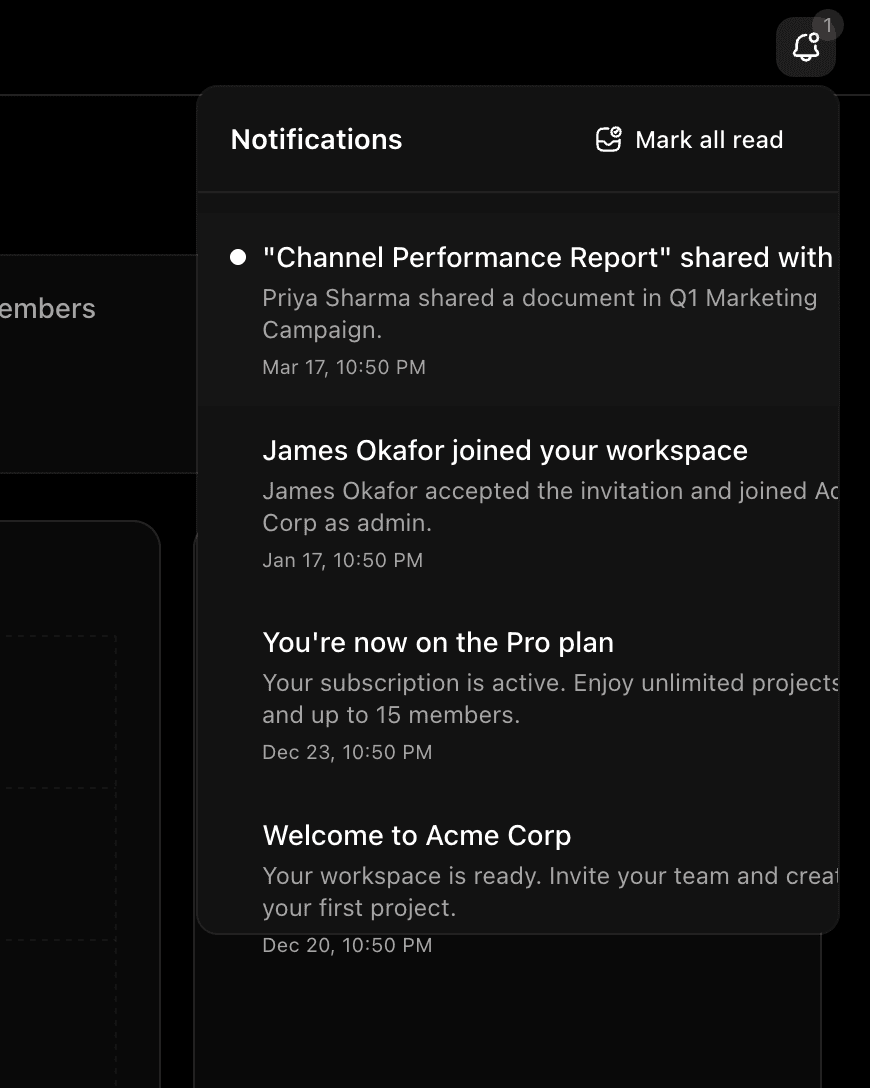The width and height of the screenshot is (870, 1088).
Task: Select the Members section label
Action: 47,309
